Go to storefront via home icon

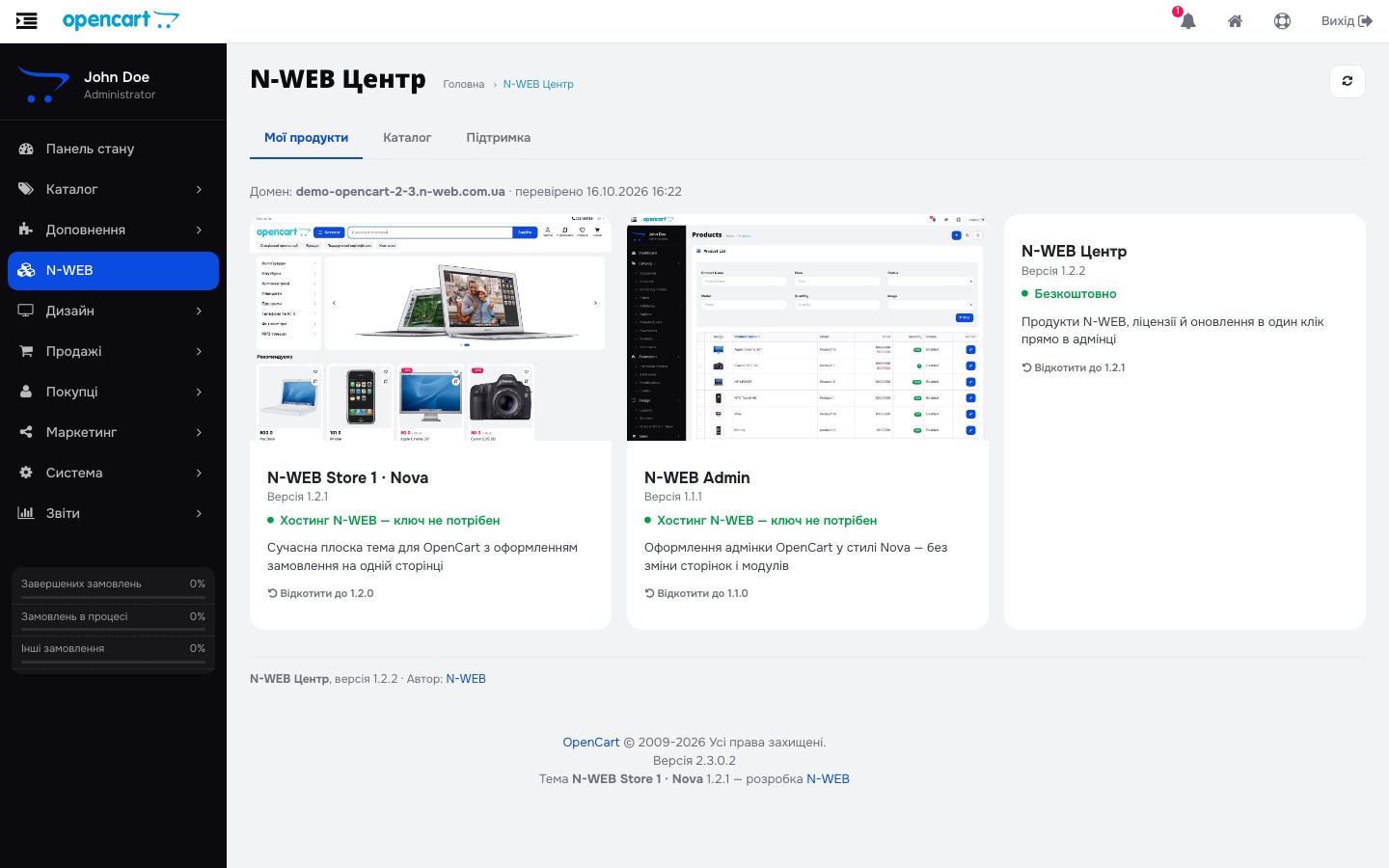1235,21
